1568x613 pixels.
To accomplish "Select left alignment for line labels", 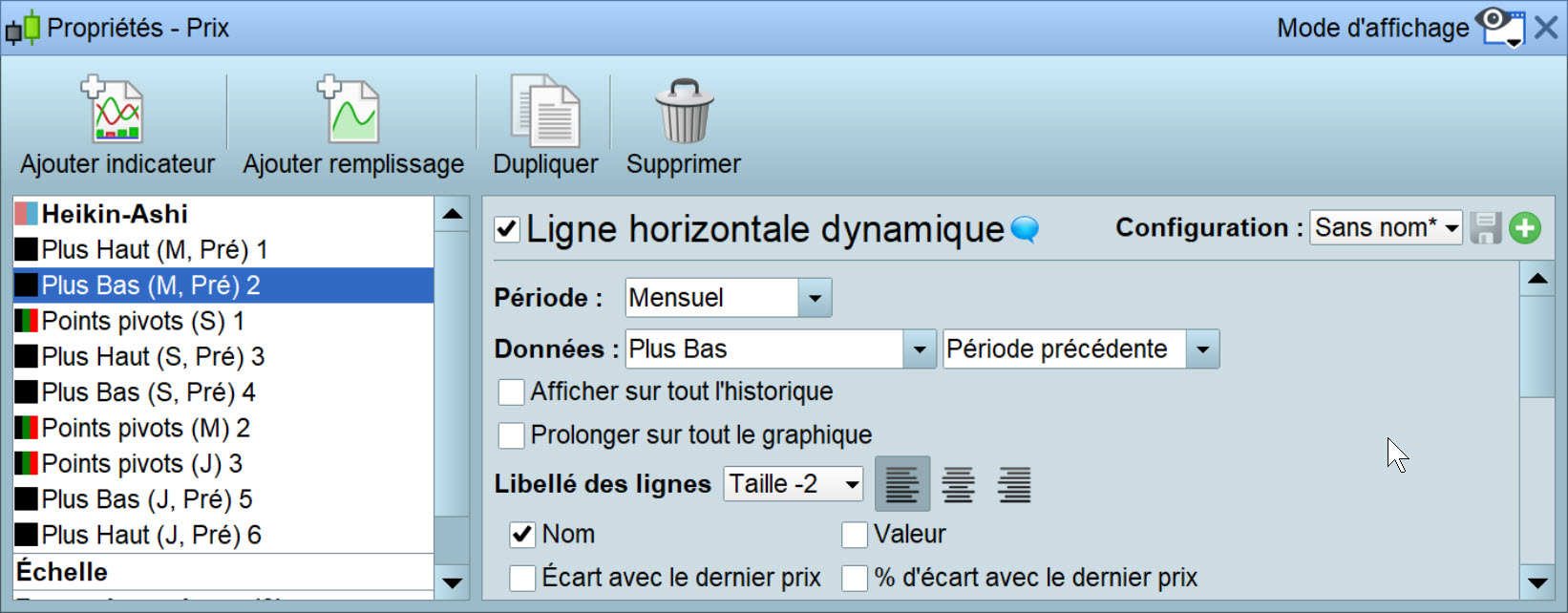I will (x=901, y=484).
